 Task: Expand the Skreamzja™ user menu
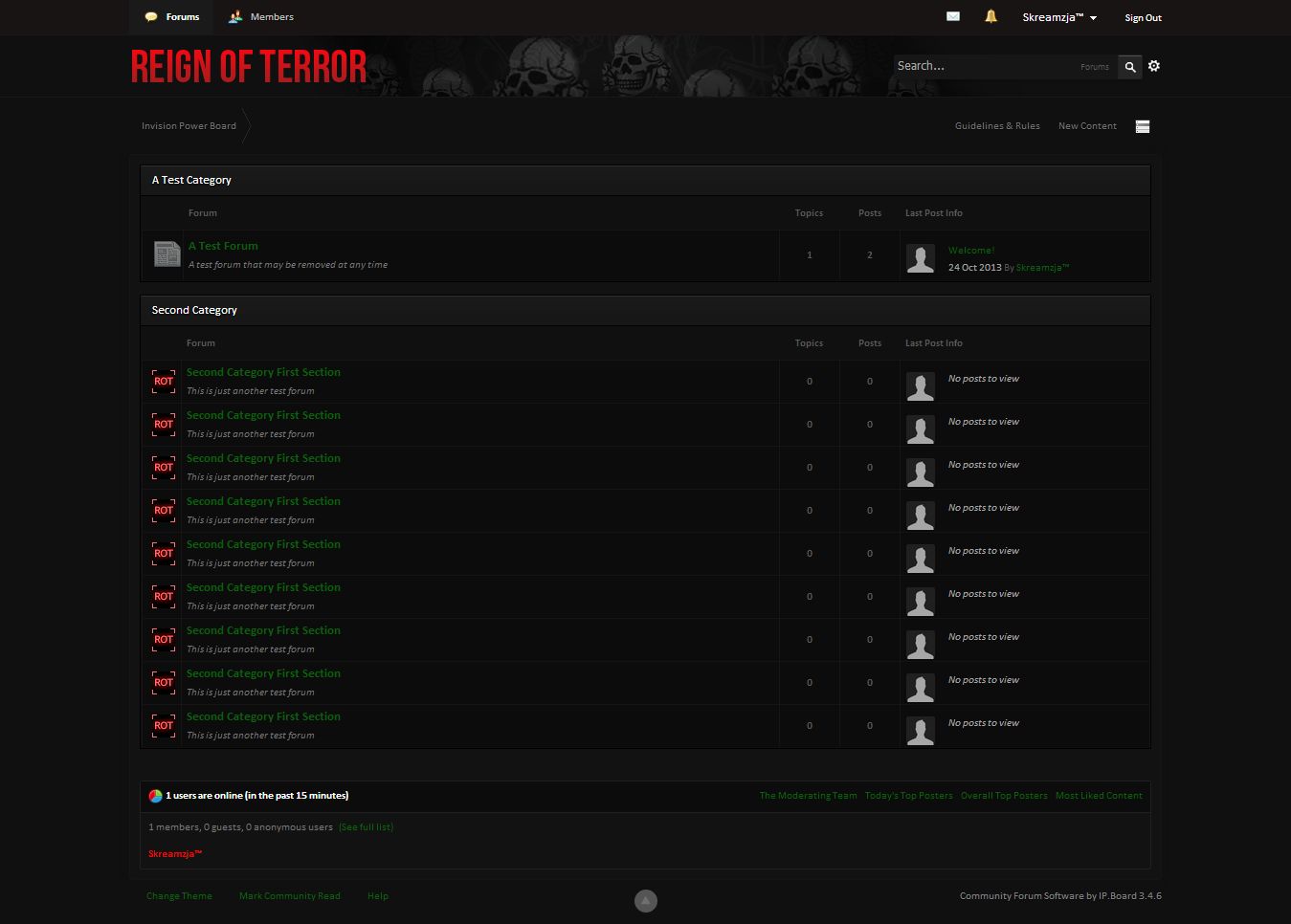1058,17
